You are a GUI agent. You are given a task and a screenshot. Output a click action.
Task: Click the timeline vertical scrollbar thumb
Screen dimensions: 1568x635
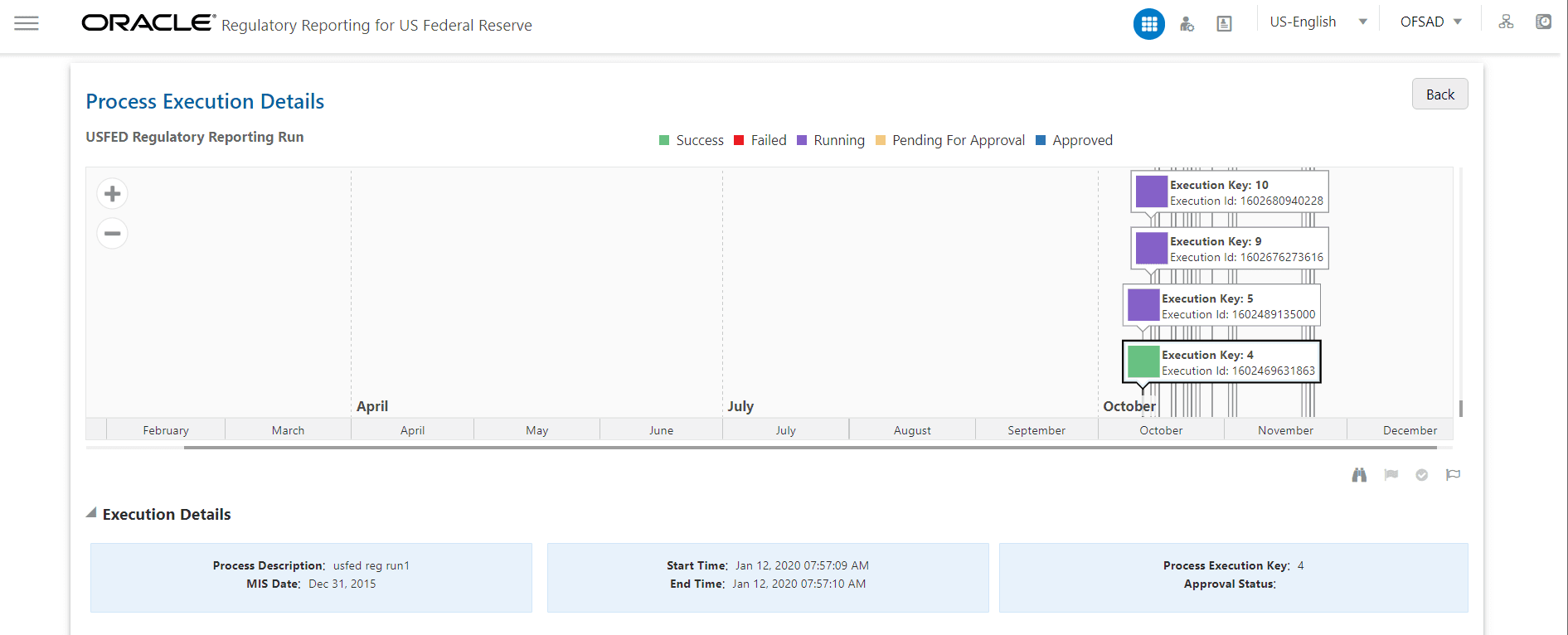1460,409
